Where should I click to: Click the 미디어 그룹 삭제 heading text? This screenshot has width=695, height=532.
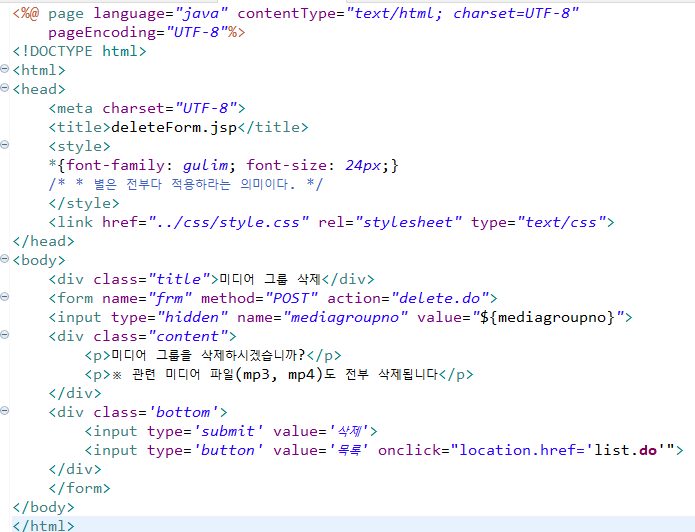coord(270,279)
